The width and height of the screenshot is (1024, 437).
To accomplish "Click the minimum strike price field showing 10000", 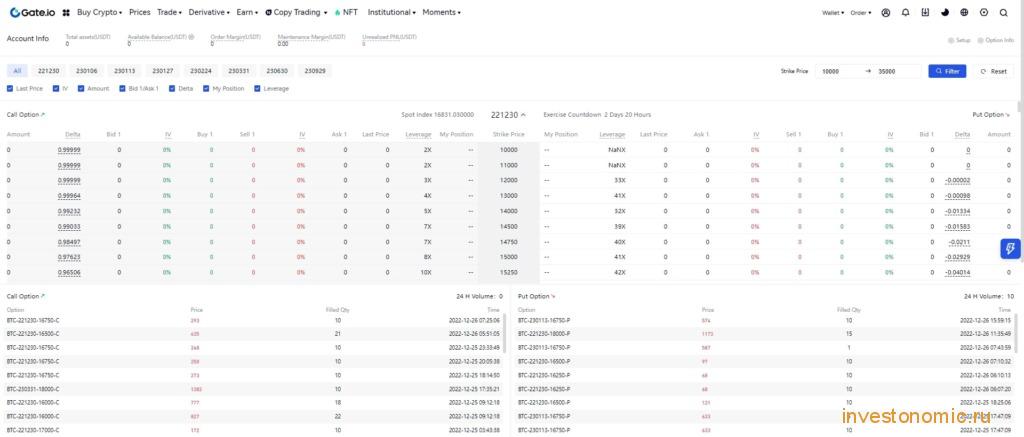I will (837, 71).
